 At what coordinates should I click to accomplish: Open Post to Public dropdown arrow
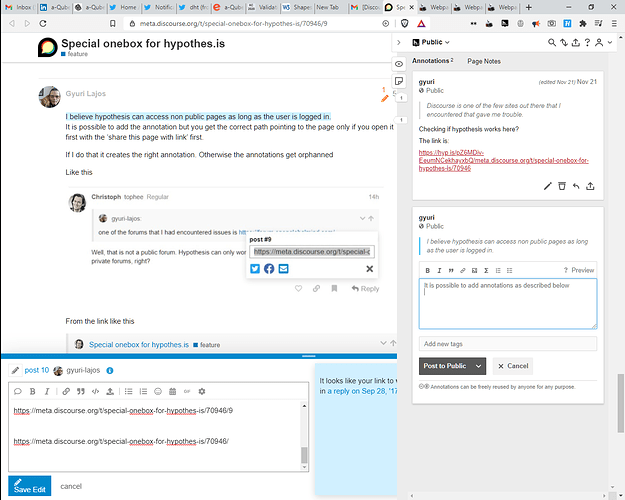pos(479,366)
